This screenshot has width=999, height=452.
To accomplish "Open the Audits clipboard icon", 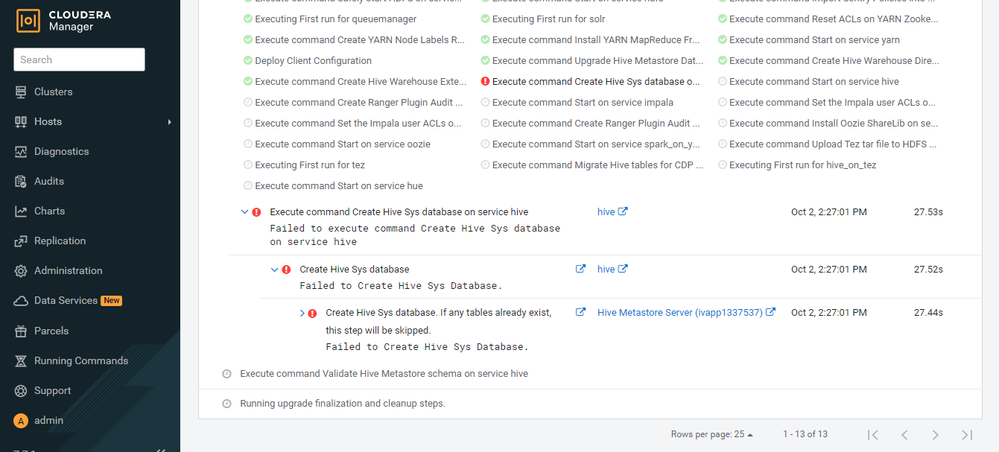I will [21, 181].
